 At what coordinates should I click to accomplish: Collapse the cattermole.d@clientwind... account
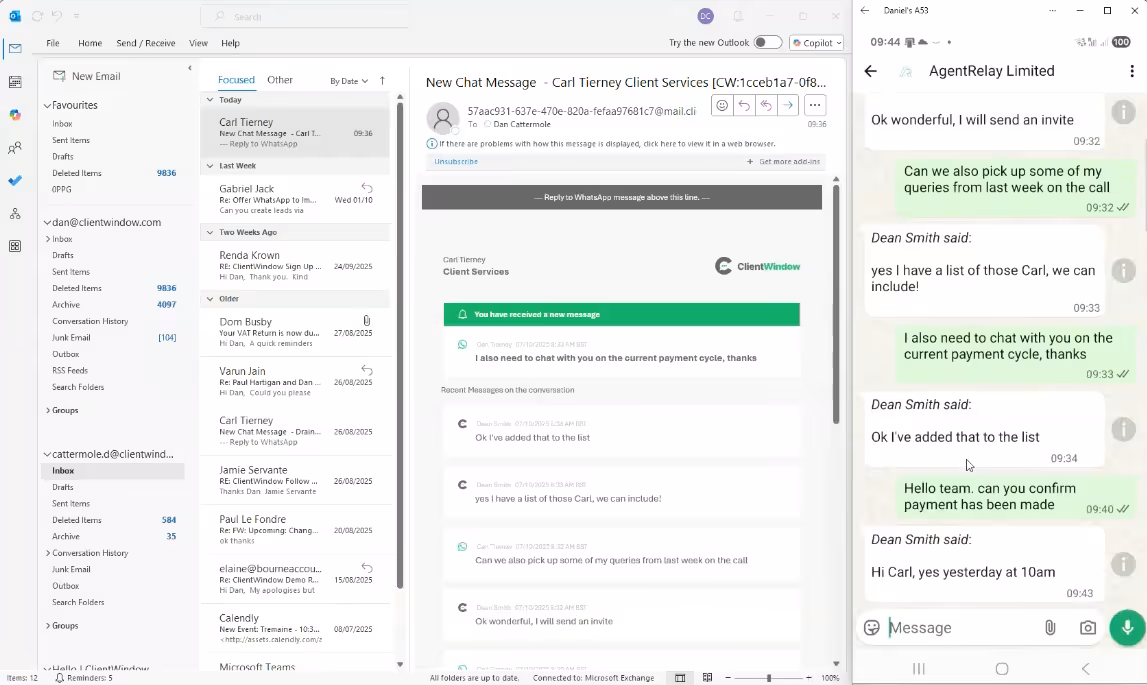48,454
